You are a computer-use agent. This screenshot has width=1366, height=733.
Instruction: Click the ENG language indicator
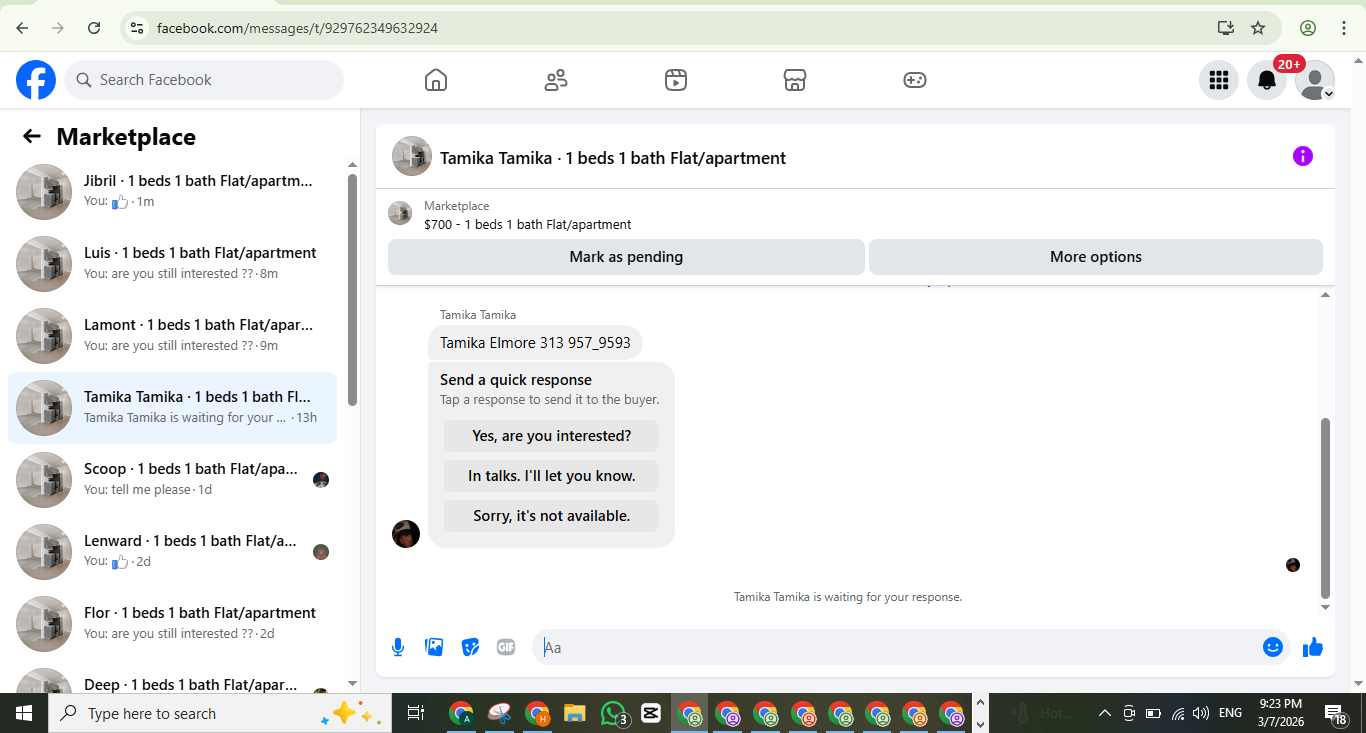(1231, 713)
